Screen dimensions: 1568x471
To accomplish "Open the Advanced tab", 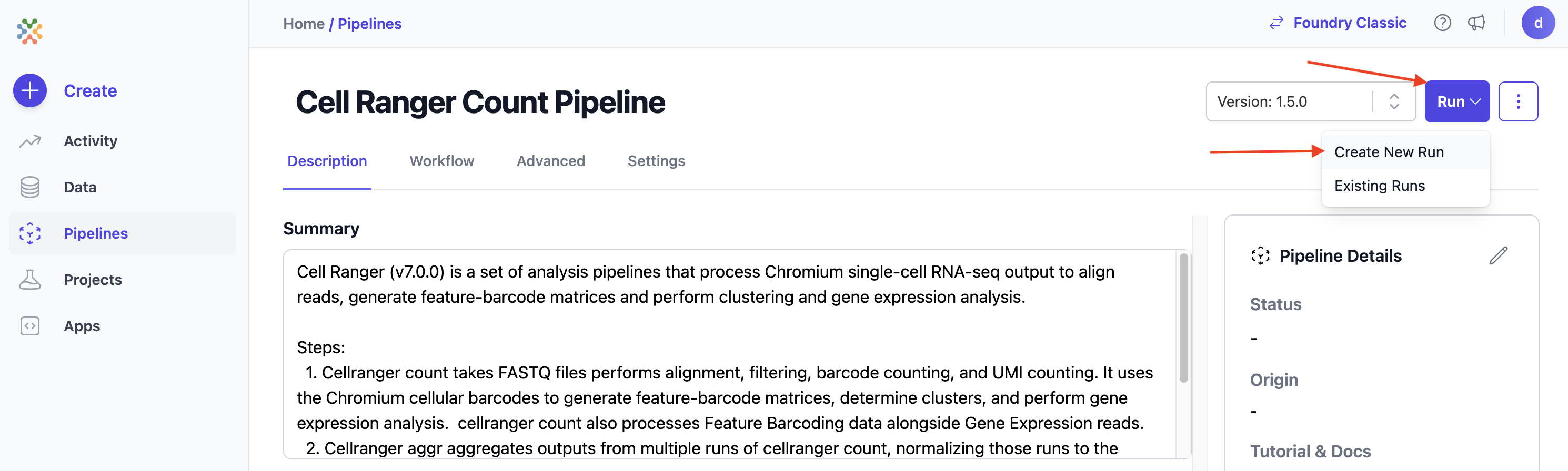I will click(x=550, y=161).
